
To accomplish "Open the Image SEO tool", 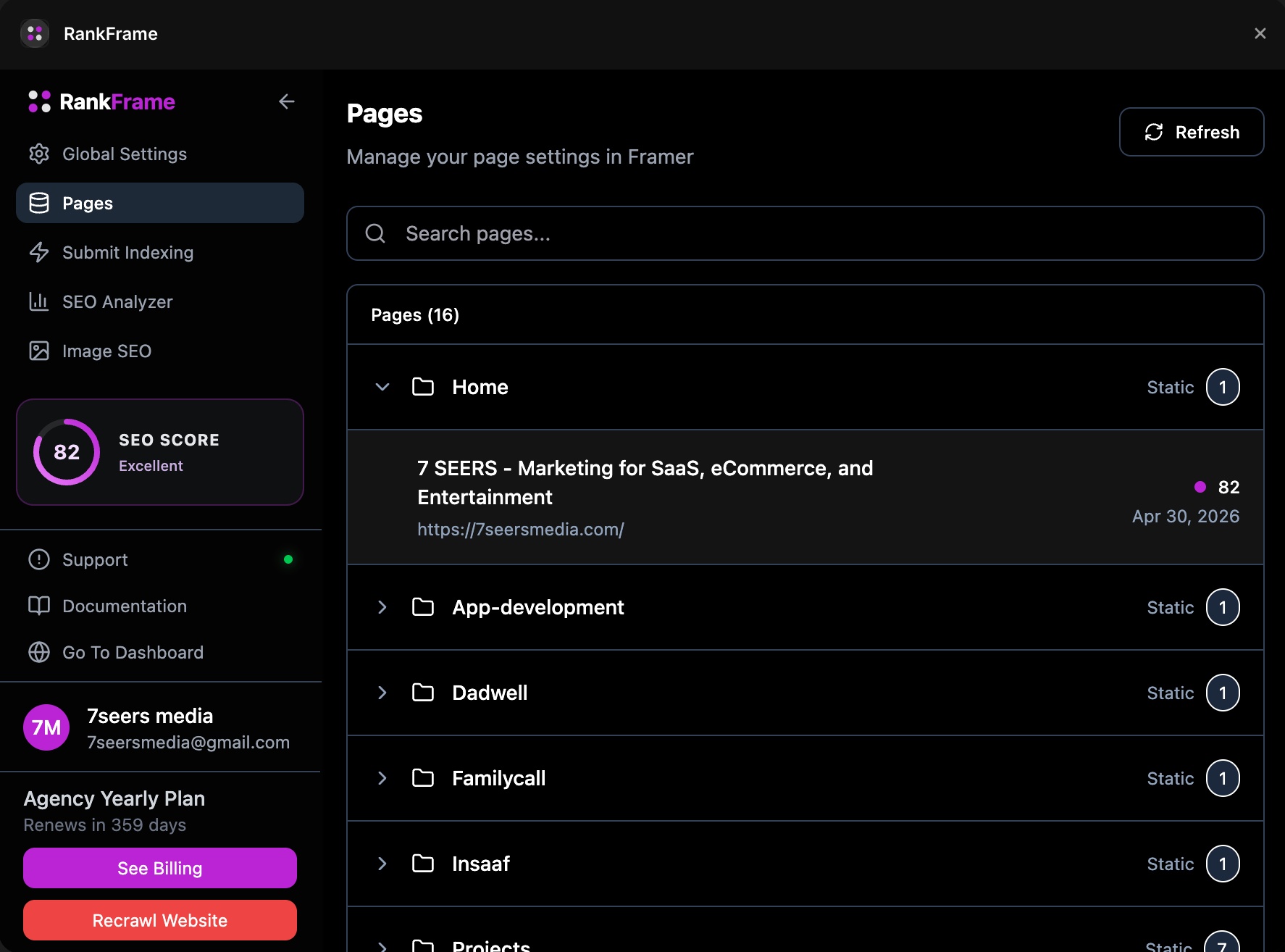I will (39, 351).
